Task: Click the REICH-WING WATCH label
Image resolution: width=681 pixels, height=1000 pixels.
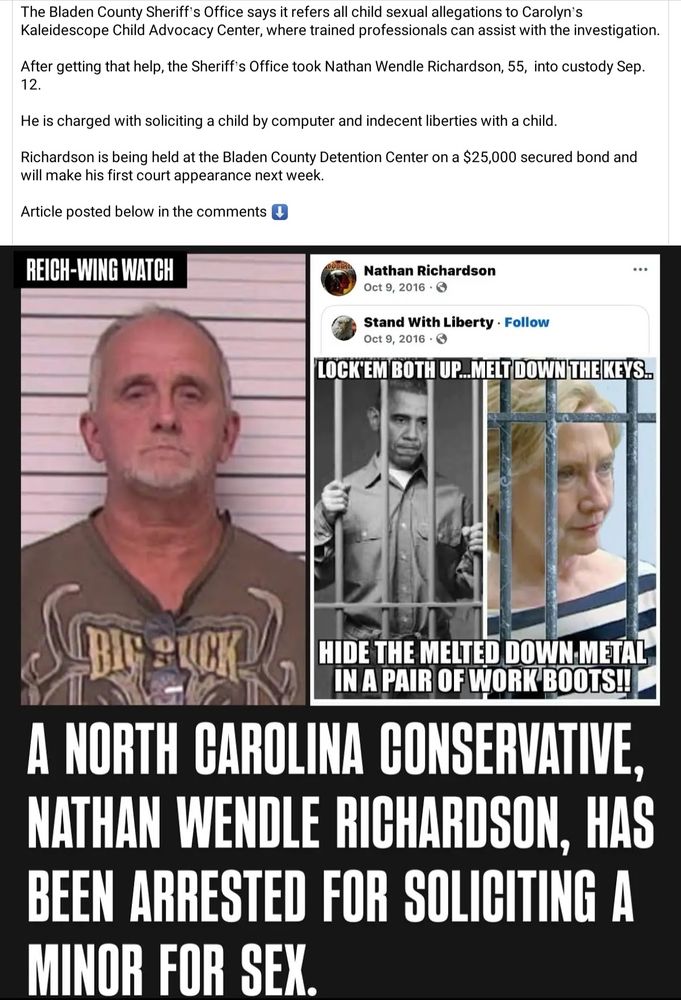Action: point(99,270)
